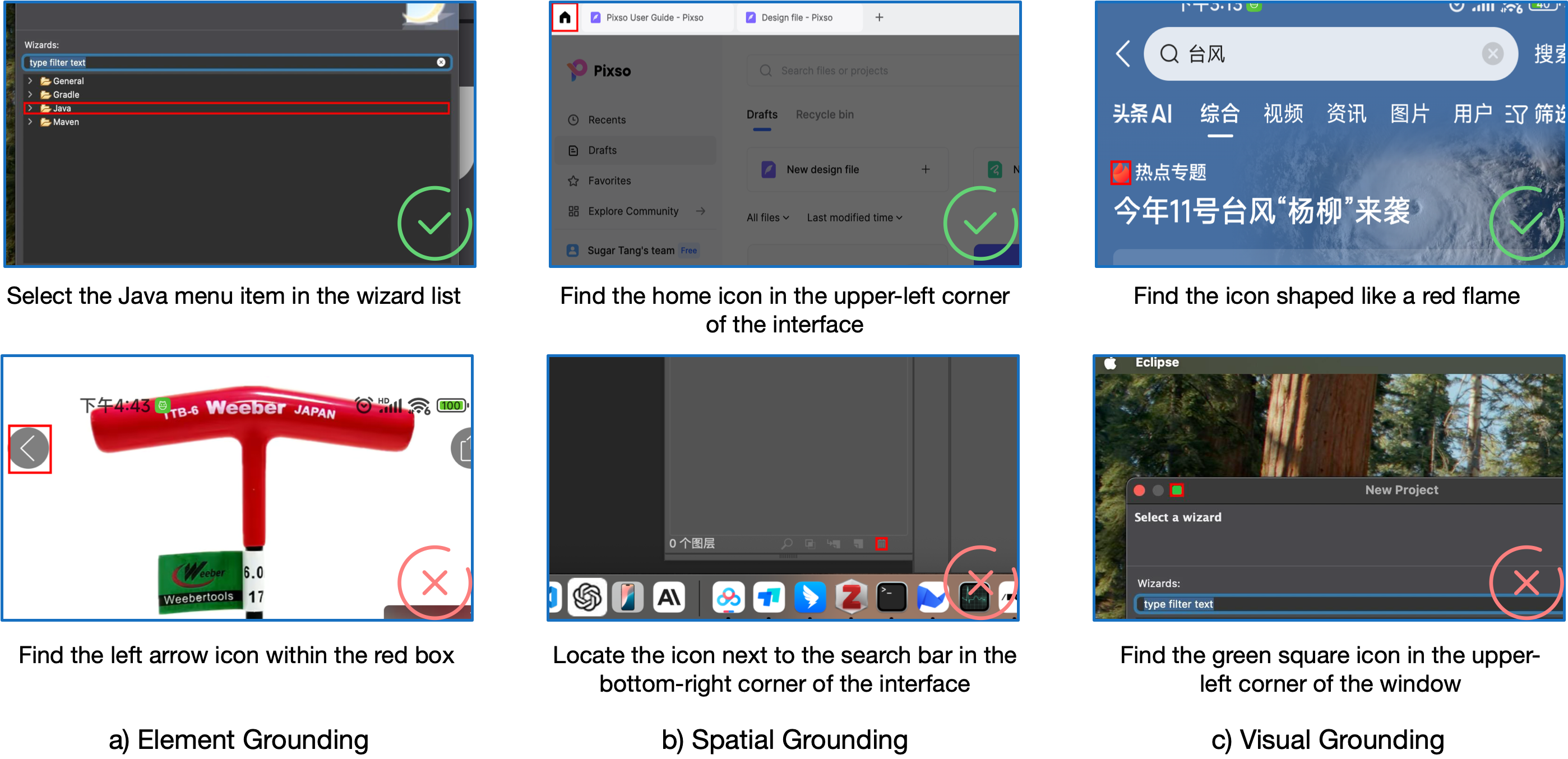Expand the Java wizard folder
The height and width of the screenshot is (759, 1568).
[x=30, y=108]
